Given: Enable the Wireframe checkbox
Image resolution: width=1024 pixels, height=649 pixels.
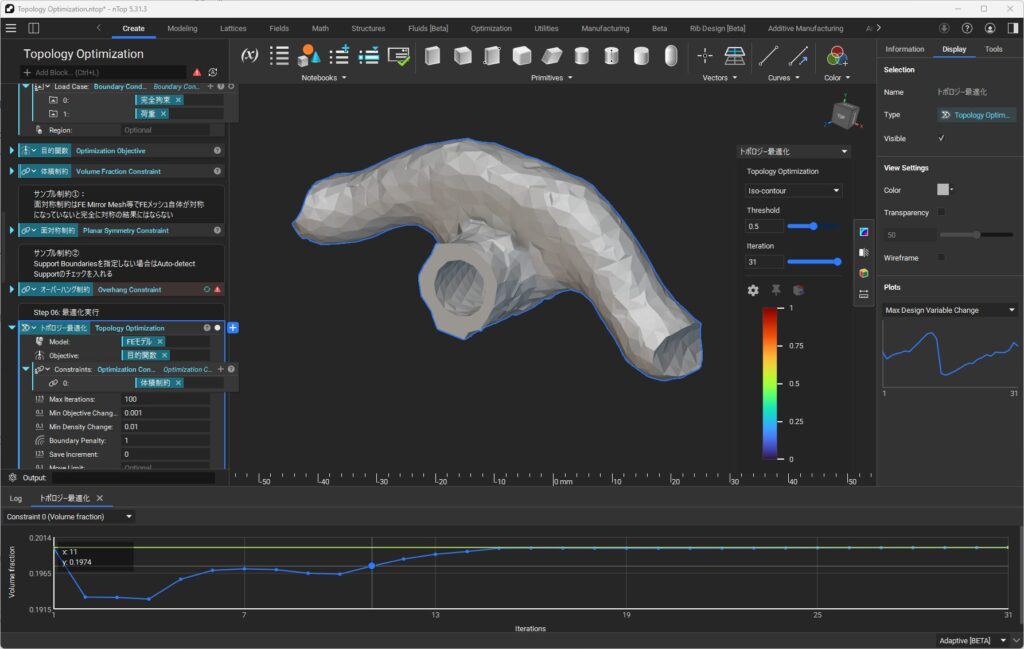Looking at the screenshot, I should pyautogui.click(x=941, y=258).
